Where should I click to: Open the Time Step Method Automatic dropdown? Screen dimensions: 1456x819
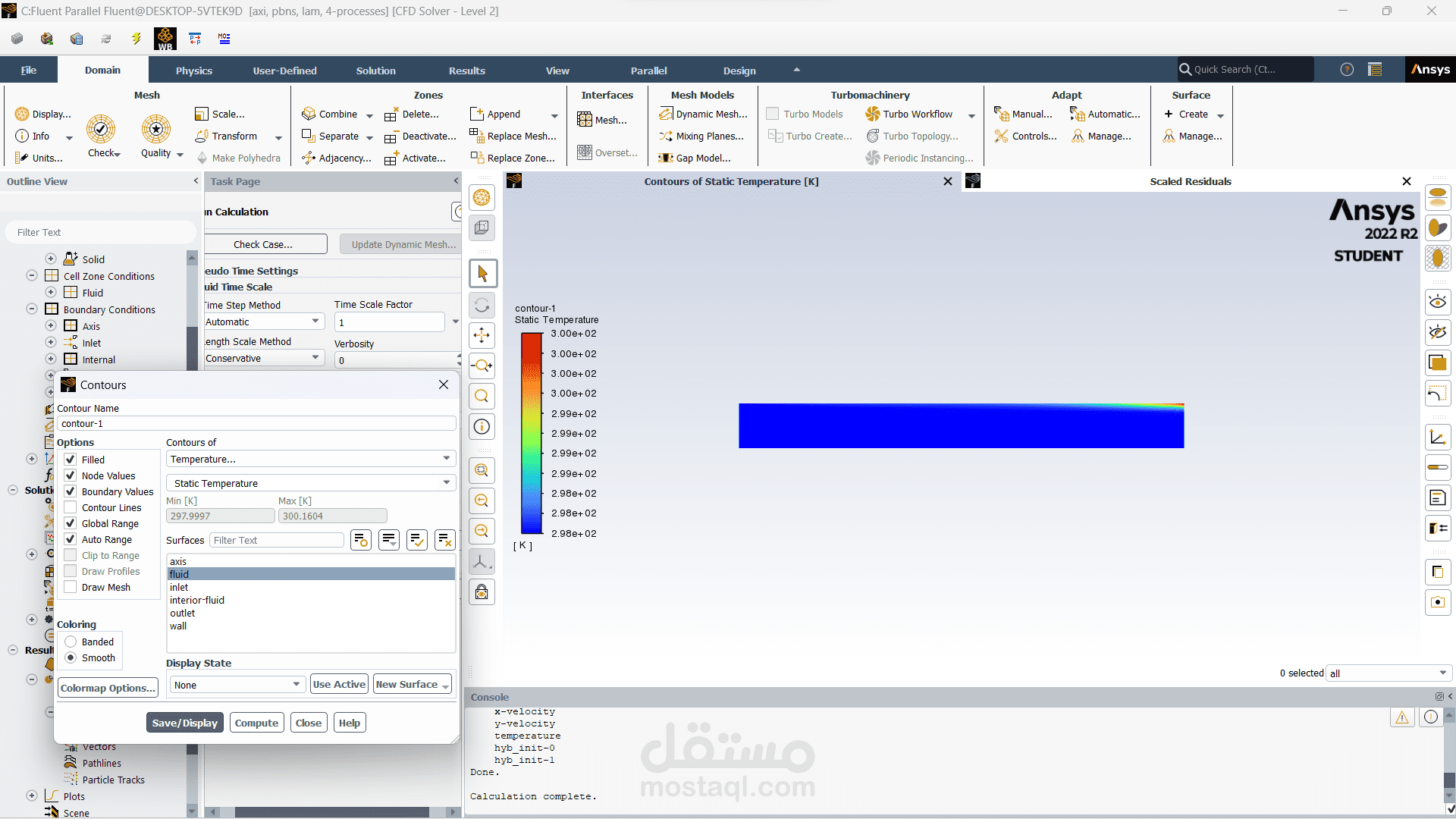[x=263, y=322]
